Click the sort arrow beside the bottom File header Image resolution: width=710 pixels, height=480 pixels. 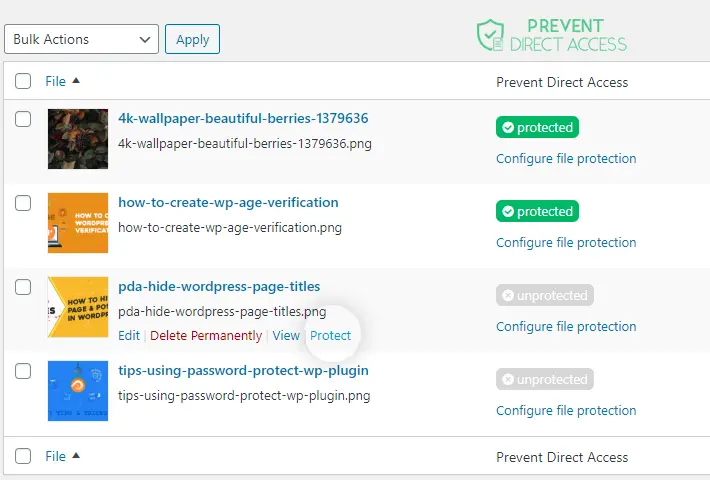[76, 456]
